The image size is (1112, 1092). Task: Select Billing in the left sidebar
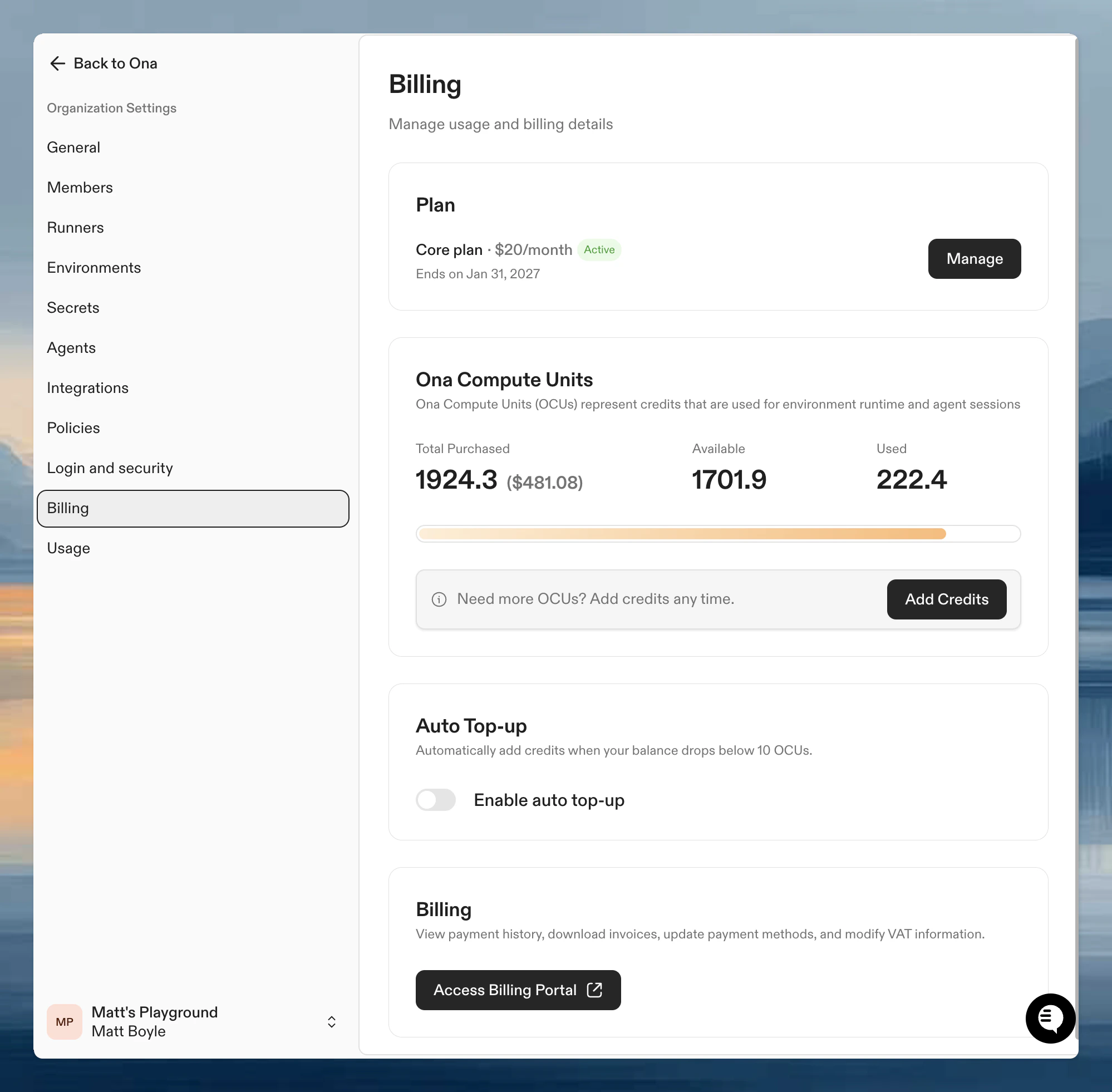[x=68, y=508]
